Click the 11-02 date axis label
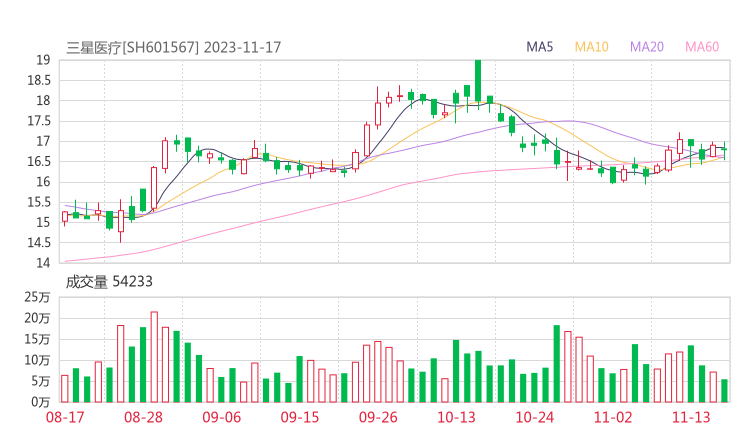Viewport: 740px width, 440px height. click(613, 417)
